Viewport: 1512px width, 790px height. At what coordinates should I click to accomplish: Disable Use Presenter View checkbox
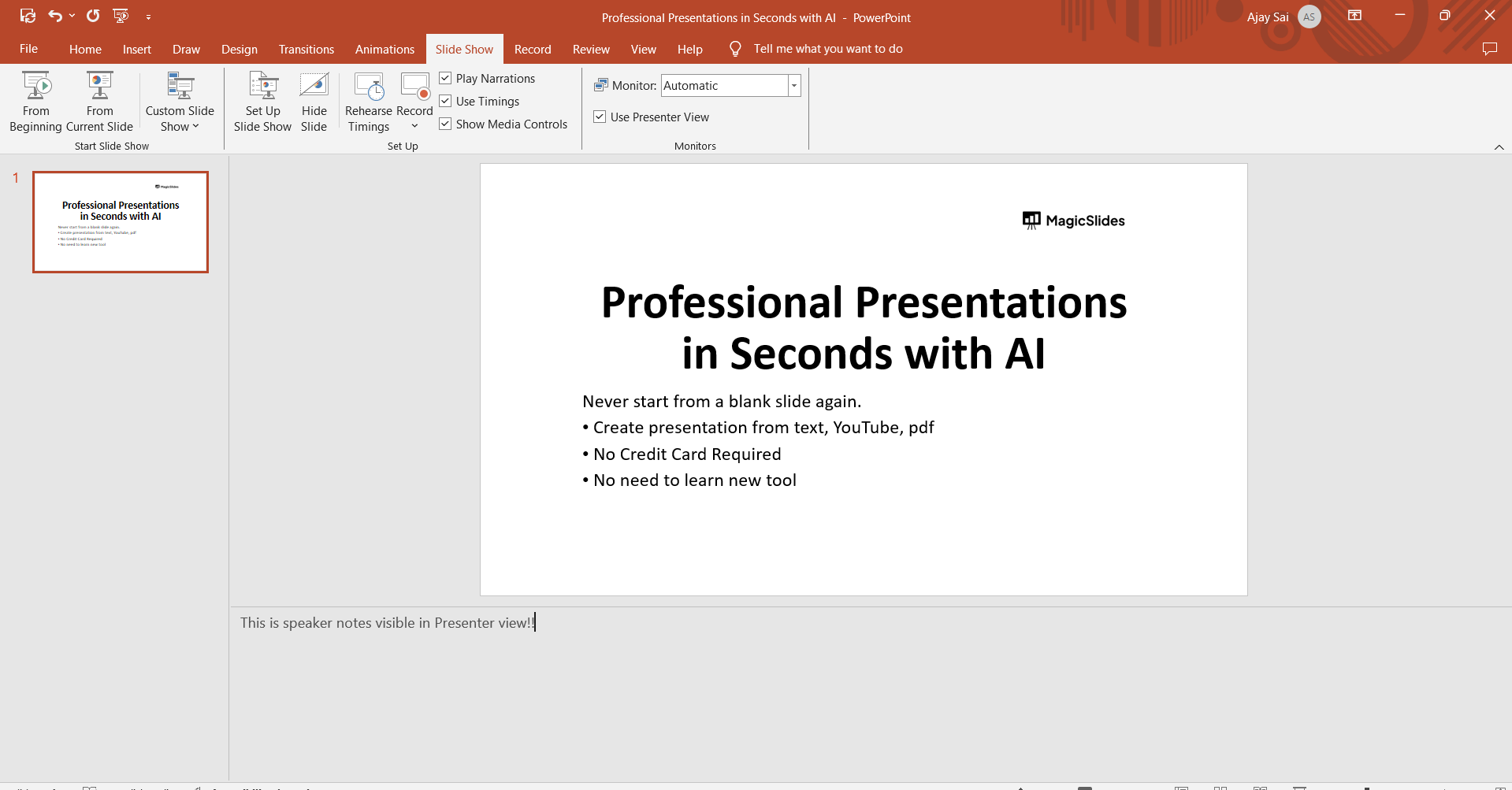[x=600, y=117]
